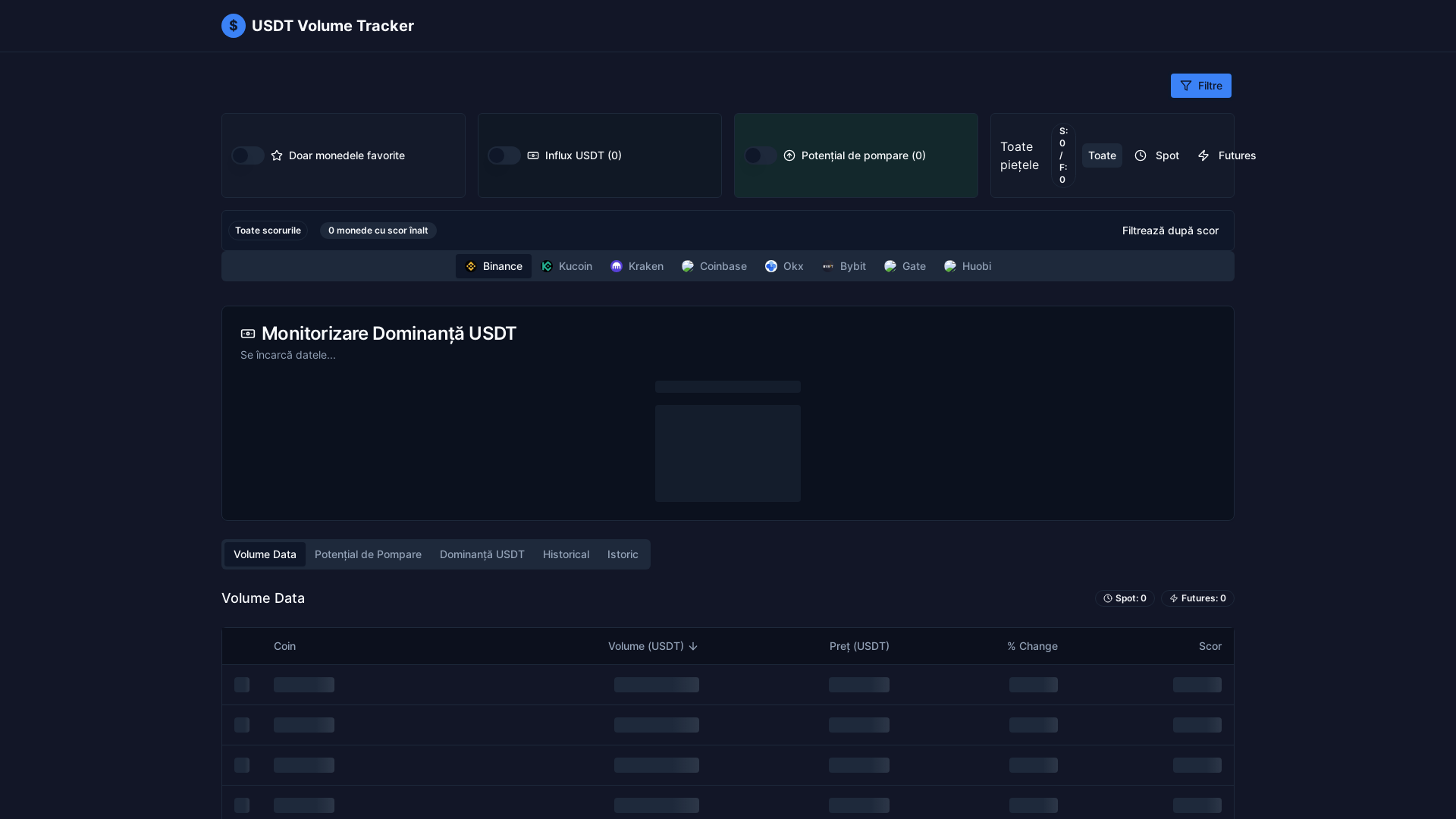Click the lightning icon in Futures: 0 badge

1174,598
